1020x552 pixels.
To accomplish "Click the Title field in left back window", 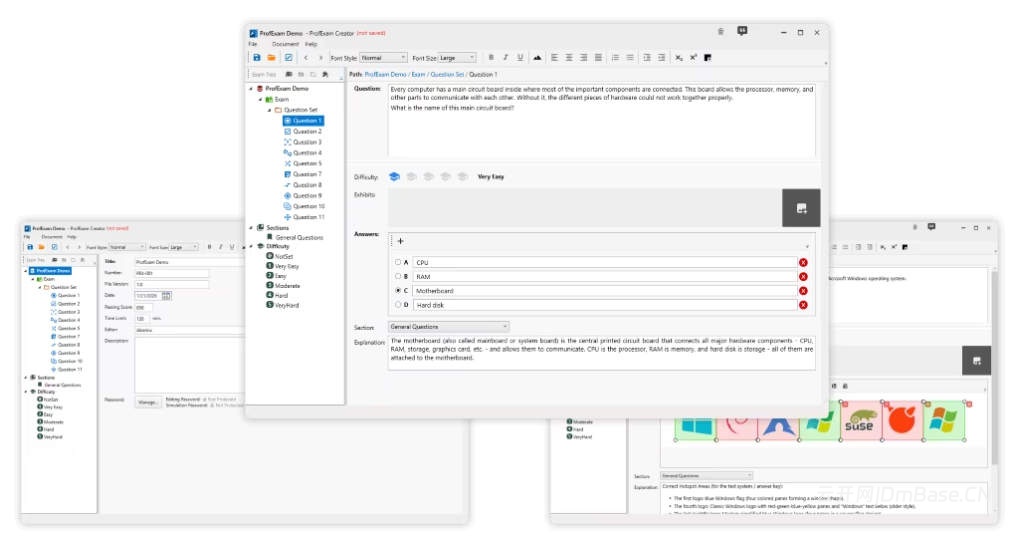I will (x=189, y=262).
